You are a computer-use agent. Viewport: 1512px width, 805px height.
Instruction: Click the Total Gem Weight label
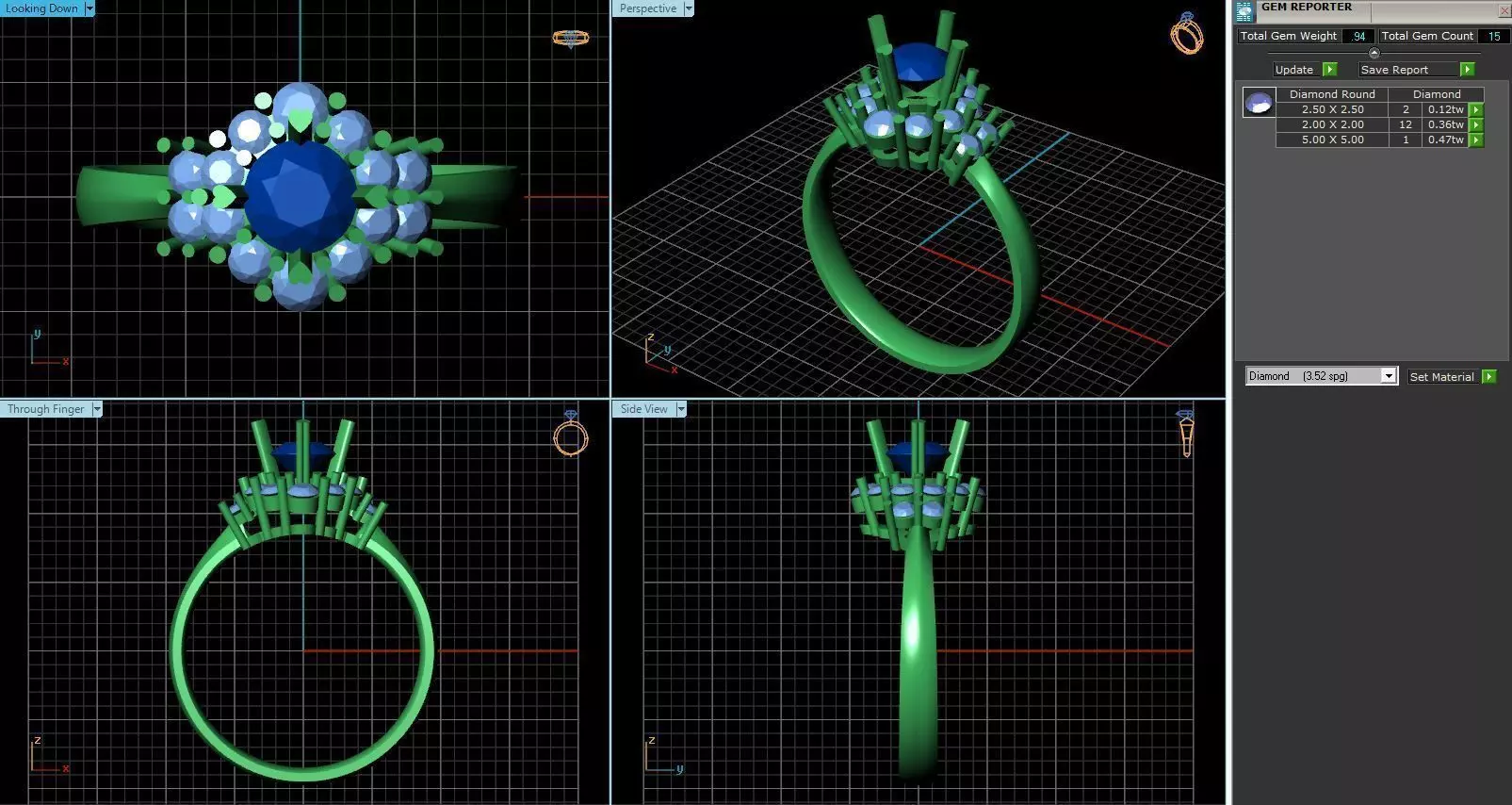point(1289,36)
